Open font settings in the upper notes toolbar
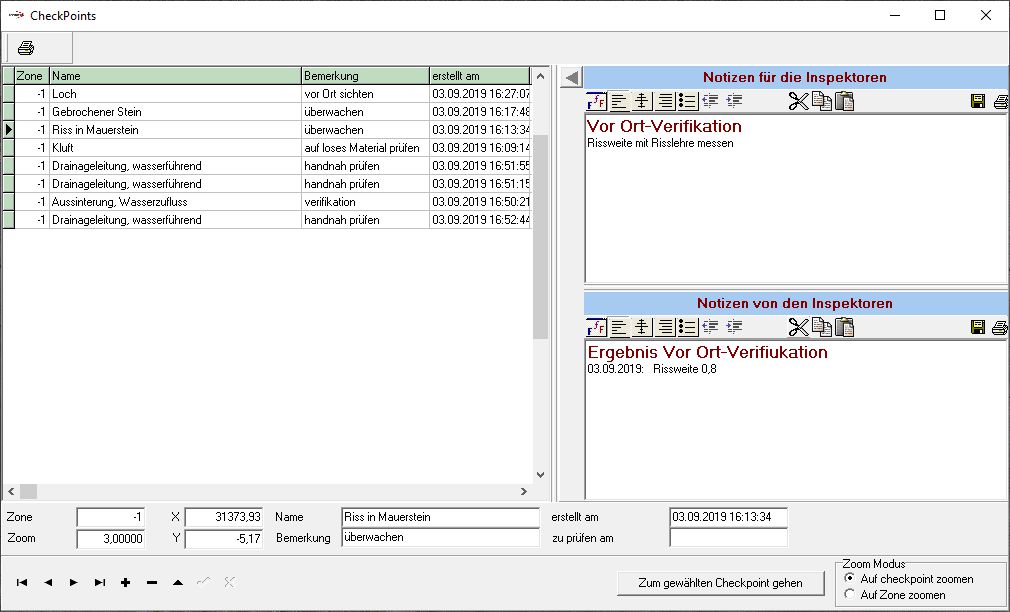This screenshot has height=612, width=1010. pos(596,101)
